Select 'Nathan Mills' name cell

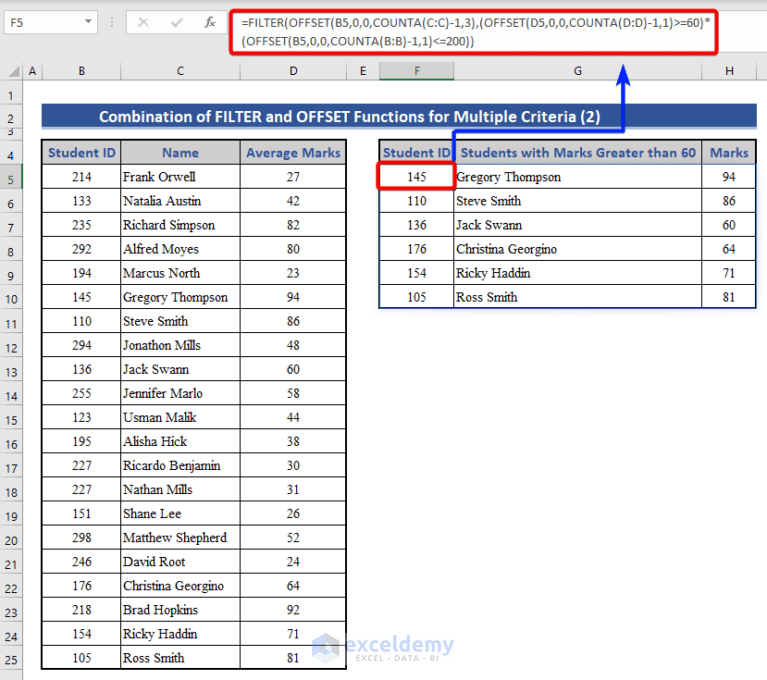click(180, 489)
